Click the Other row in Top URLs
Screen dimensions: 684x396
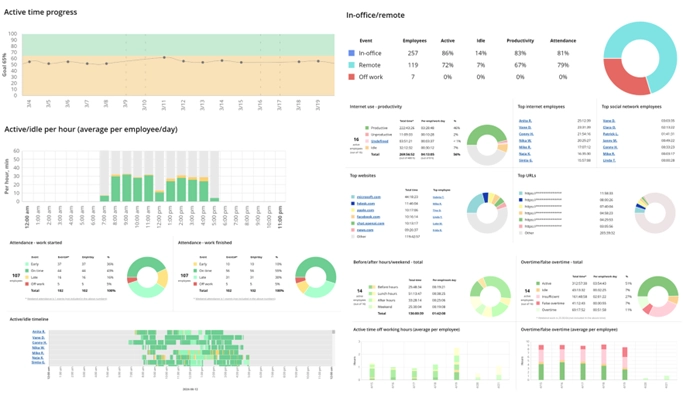point(567,233)
